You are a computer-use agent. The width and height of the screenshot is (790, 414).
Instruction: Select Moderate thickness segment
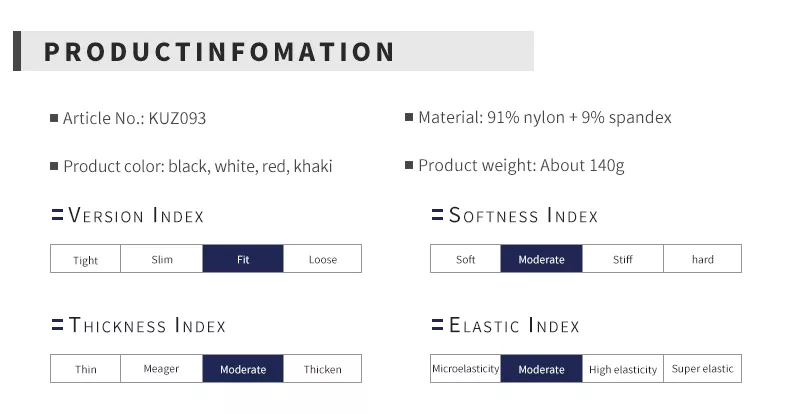click(x=243, y=369)
